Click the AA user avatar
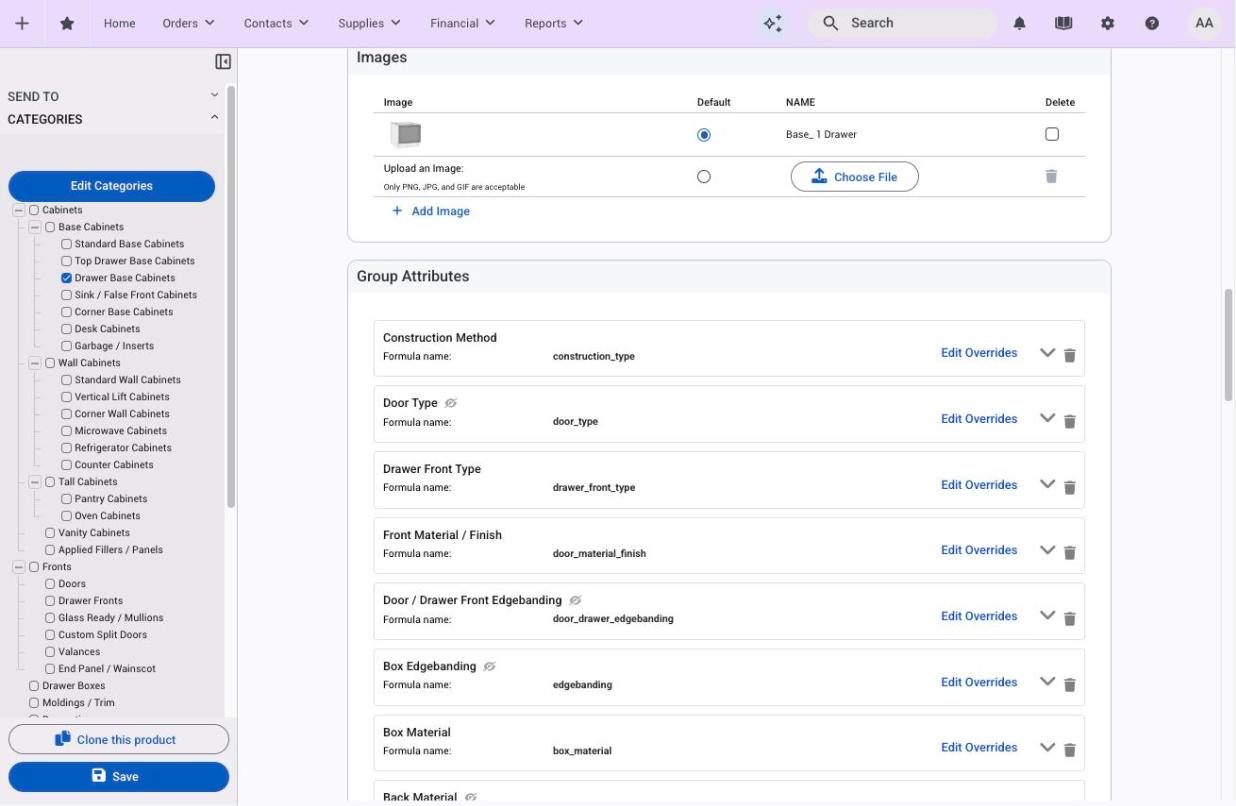Image resolution: width=1236 pixels, height=806 pixels. (x=1204, y=23)
